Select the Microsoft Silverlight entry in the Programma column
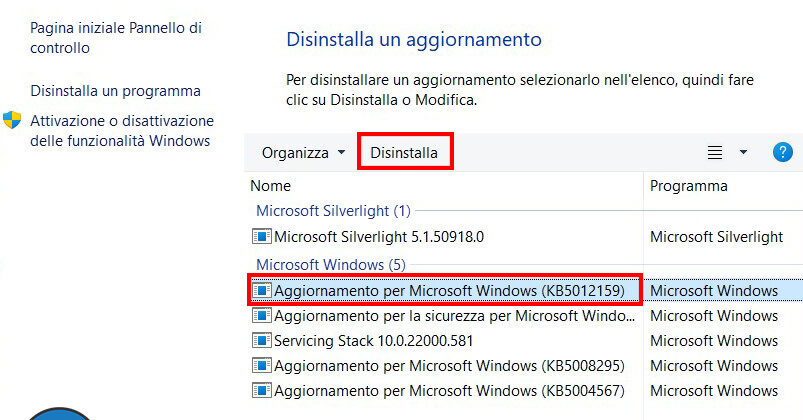This screenshot has height=420, width=803. [x=716, y=237]
